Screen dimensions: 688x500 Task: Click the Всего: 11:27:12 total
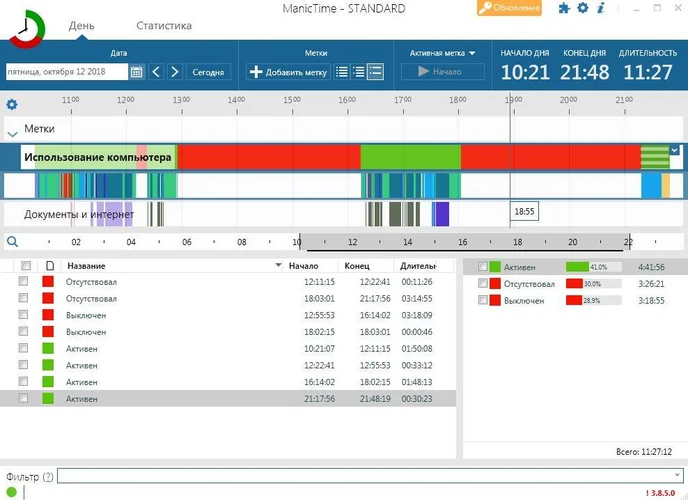click(x=644, y=451)
